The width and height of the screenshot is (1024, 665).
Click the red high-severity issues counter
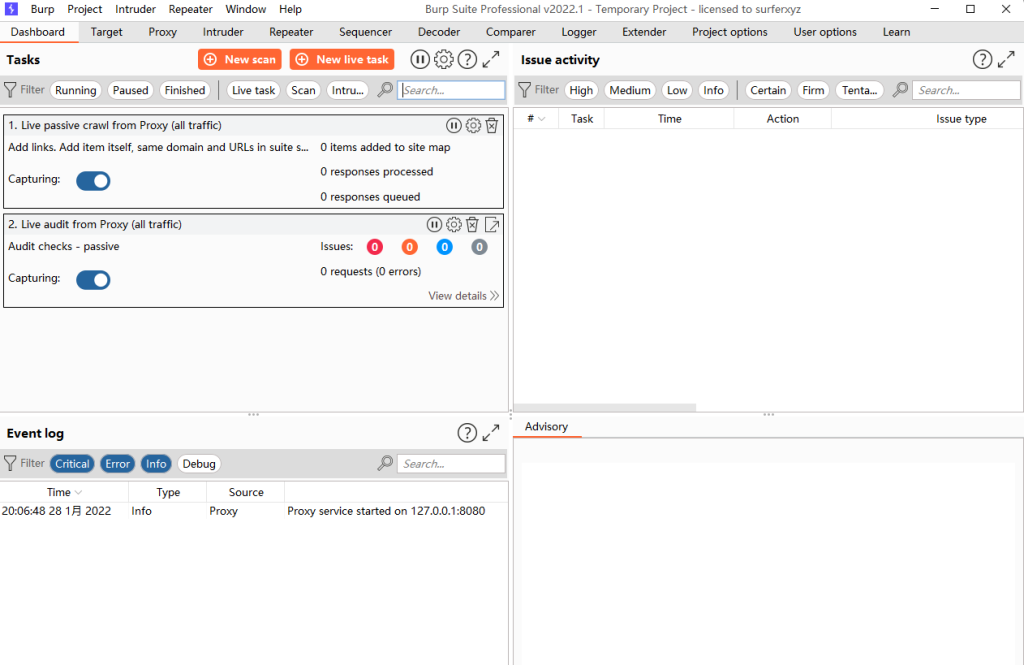click(x=375, y=247)
